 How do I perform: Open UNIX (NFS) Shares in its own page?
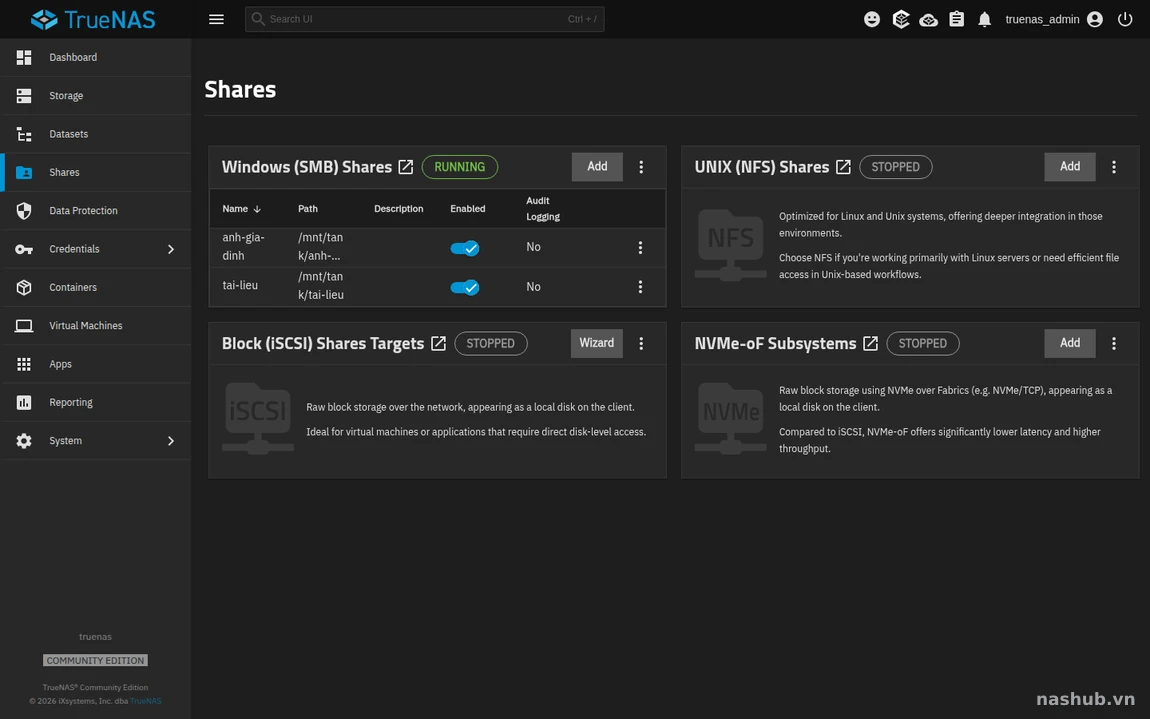[843, 167]
